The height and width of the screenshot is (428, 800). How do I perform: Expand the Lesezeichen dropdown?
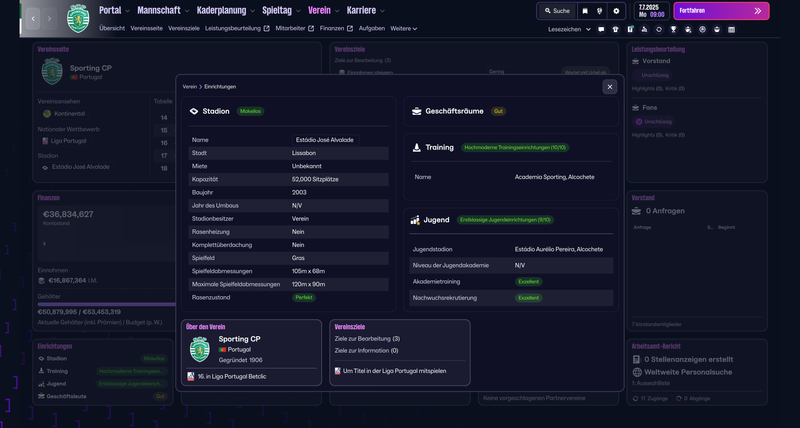[x=569, y=30]
